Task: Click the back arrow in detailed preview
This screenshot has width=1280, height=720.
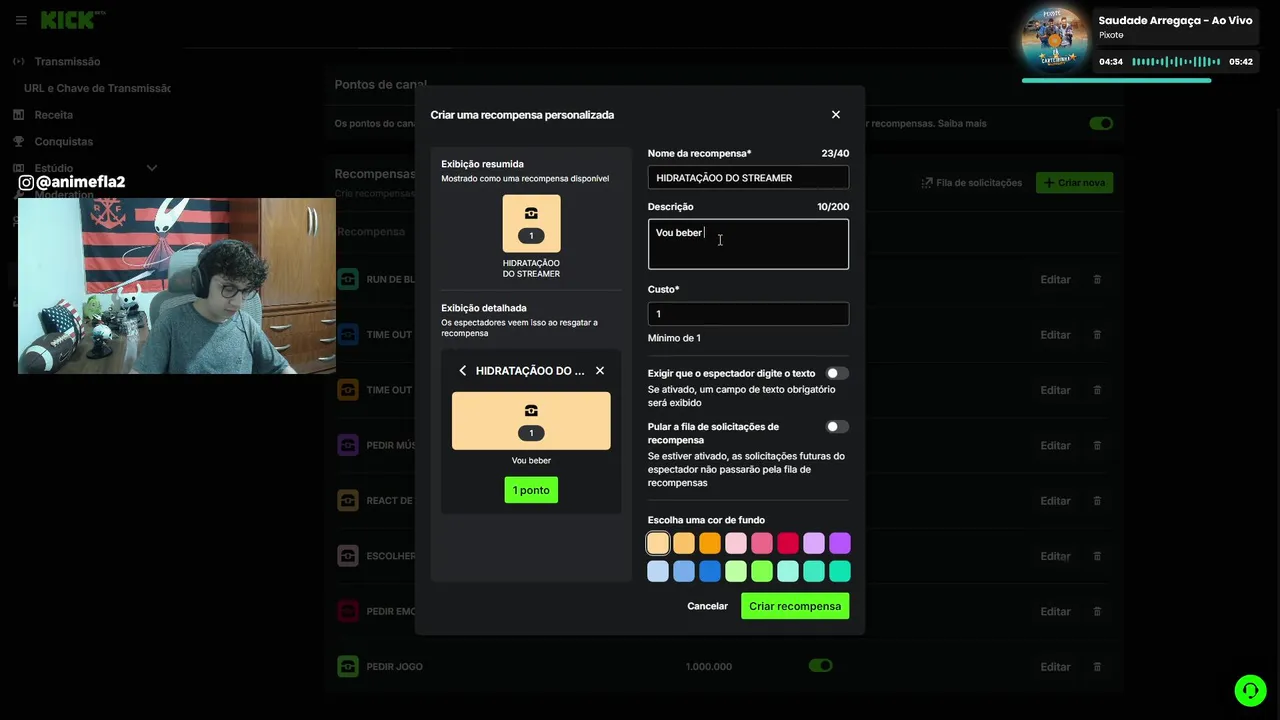Action: click(x=462, y=371)
